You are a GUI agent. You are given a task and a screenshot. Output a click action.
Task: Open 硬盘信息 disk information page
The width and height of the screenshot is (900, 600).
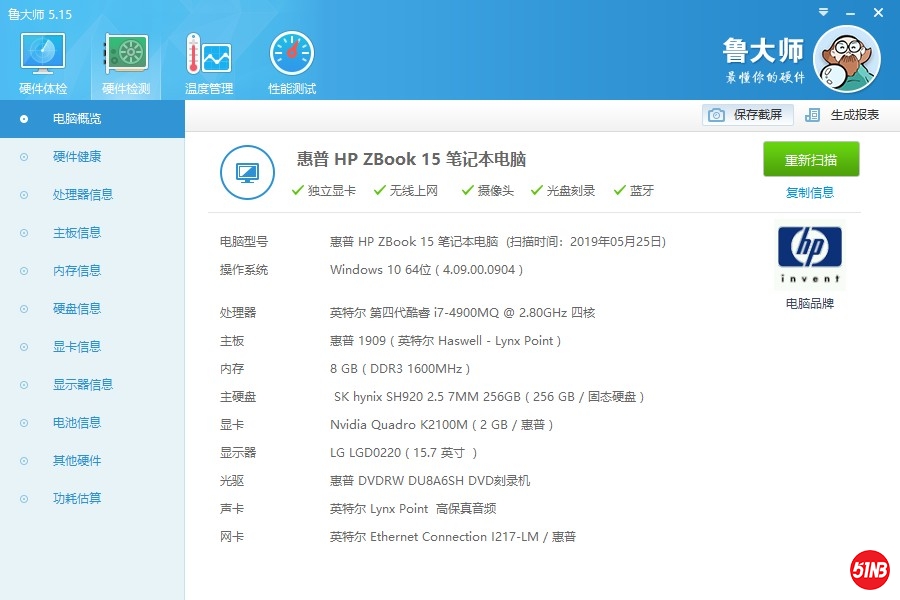point(77,309)
